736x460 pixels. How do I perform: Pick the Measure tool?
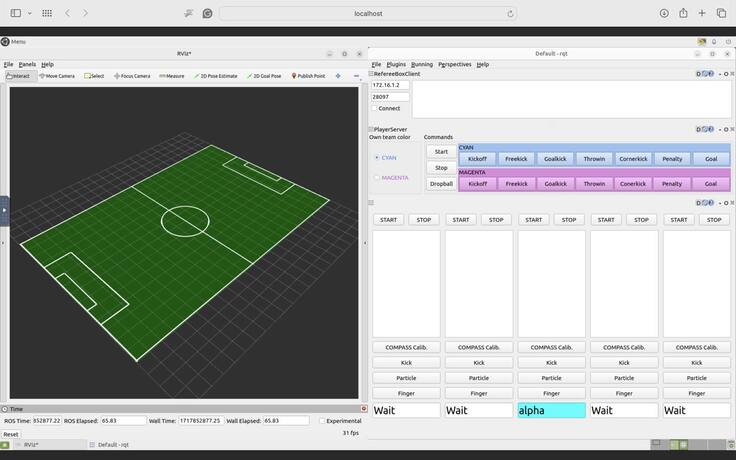tap(172, 76)
